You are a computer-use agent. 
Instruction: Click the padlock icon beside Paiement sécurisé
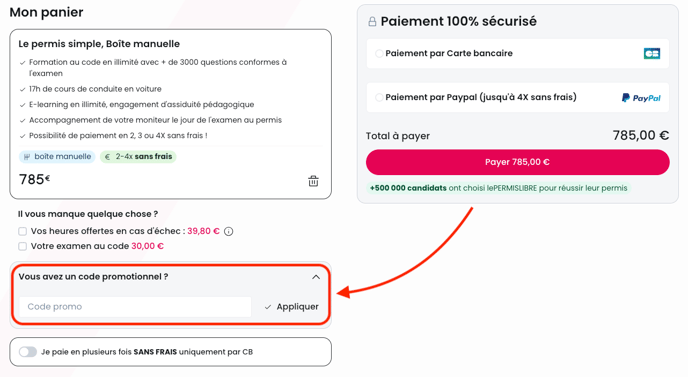click(372, 22)
